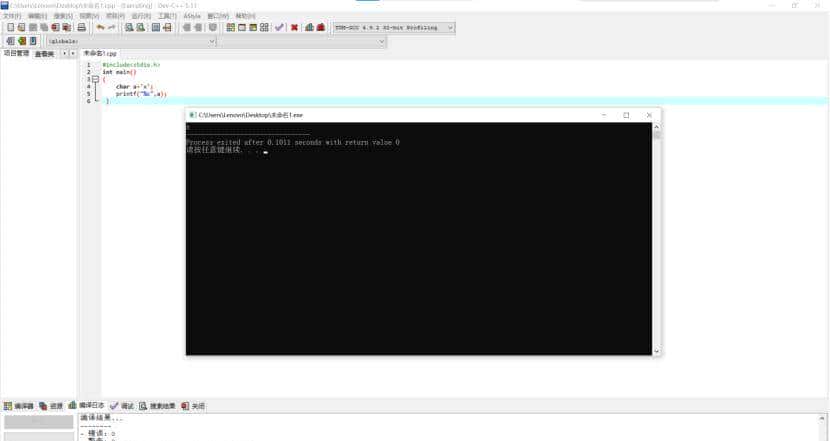Switch to the 项目管理 sidebar tab
830x441 pixels.
16,53
